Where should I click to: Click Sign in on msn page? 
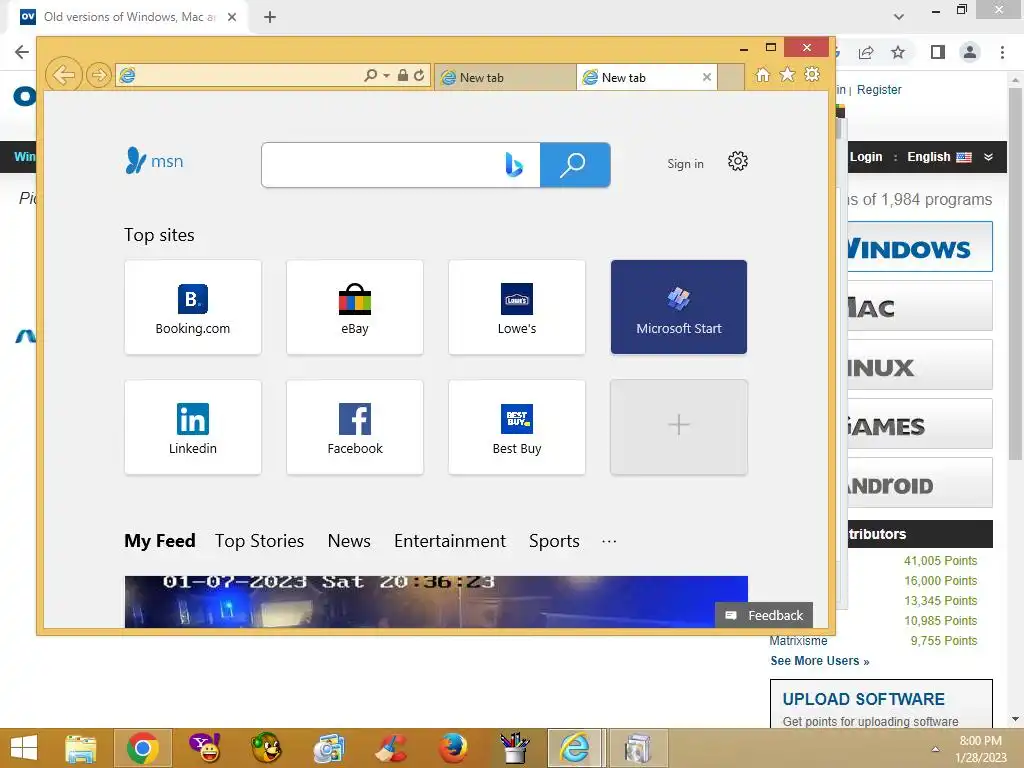[x=685, y=164]
